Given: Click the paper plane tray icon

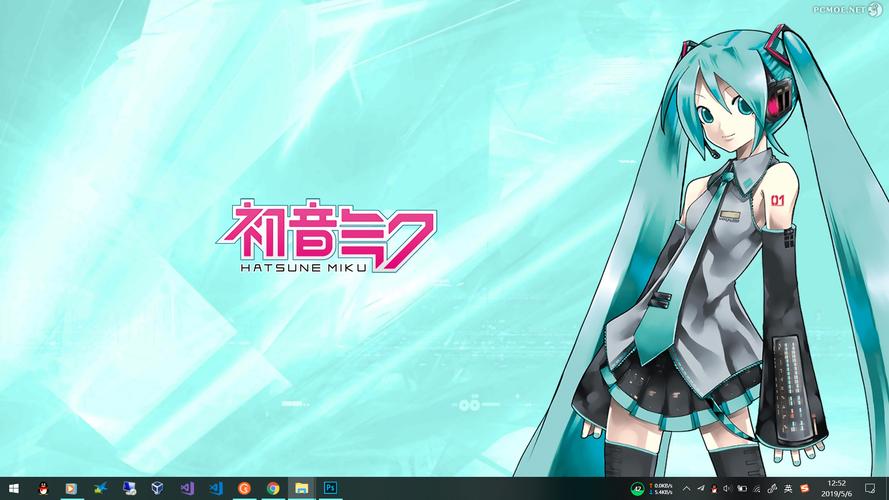Looking at the screenshot, I should [701, 488].
